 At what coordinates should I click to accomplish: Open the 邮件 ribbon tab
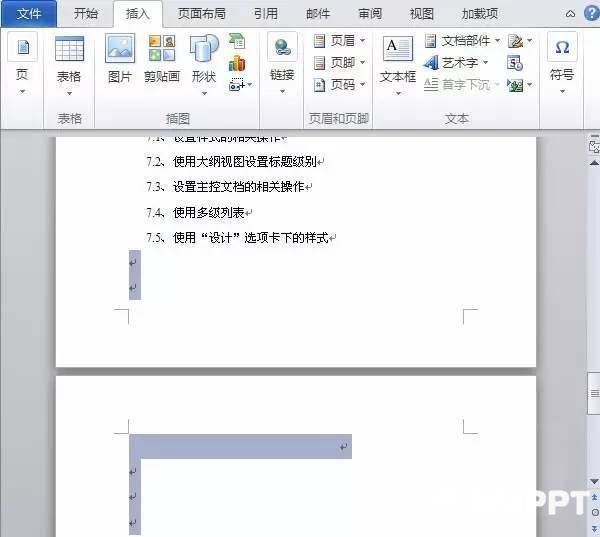pos(318,14)
